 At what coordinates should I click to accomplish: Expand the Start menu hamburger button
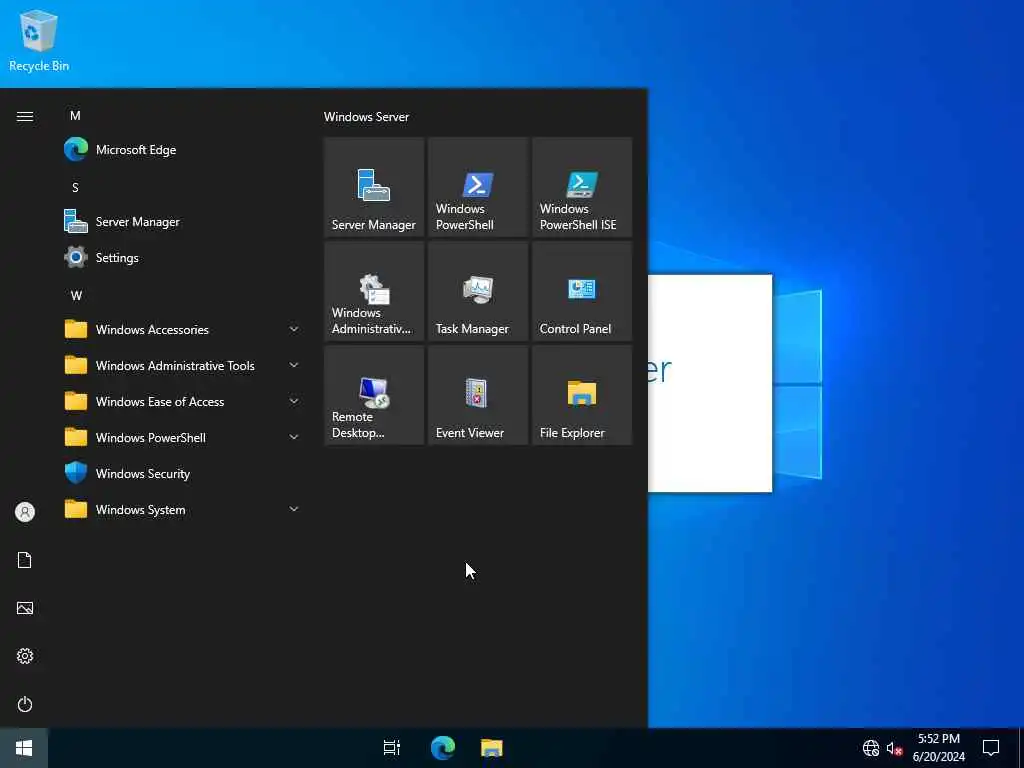25,116
